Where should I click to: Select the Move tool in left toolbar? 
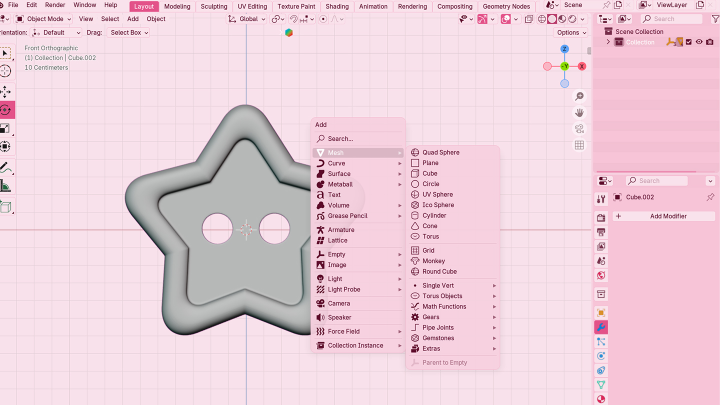tap(6, 92)
